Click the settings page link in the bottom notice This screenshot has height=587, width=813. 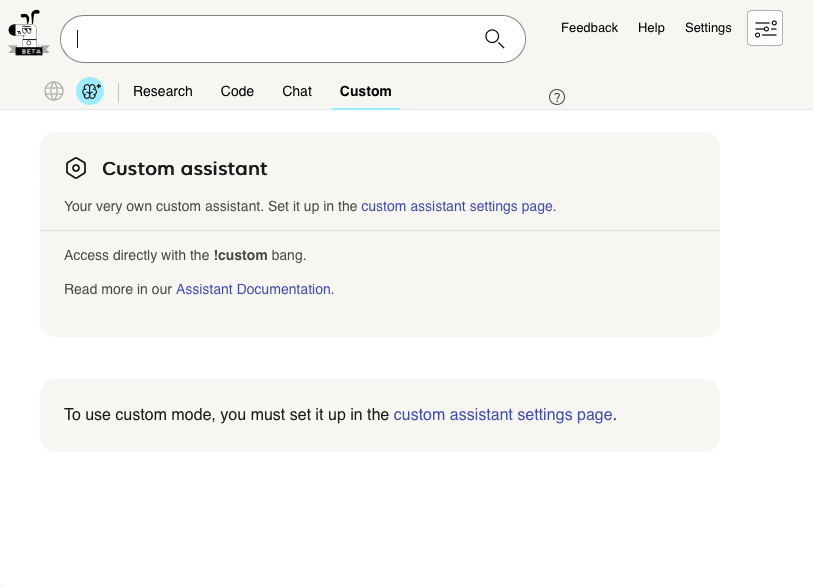502,414
